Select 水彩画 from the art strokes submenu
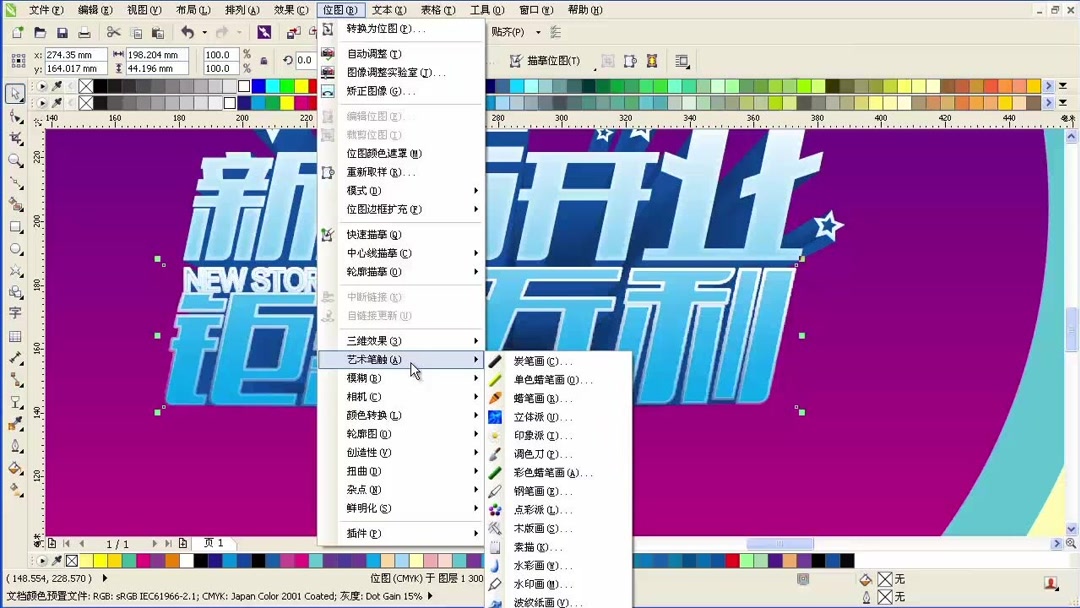Viewport: 1080px width, 608px height. click(x=543, y=565)
